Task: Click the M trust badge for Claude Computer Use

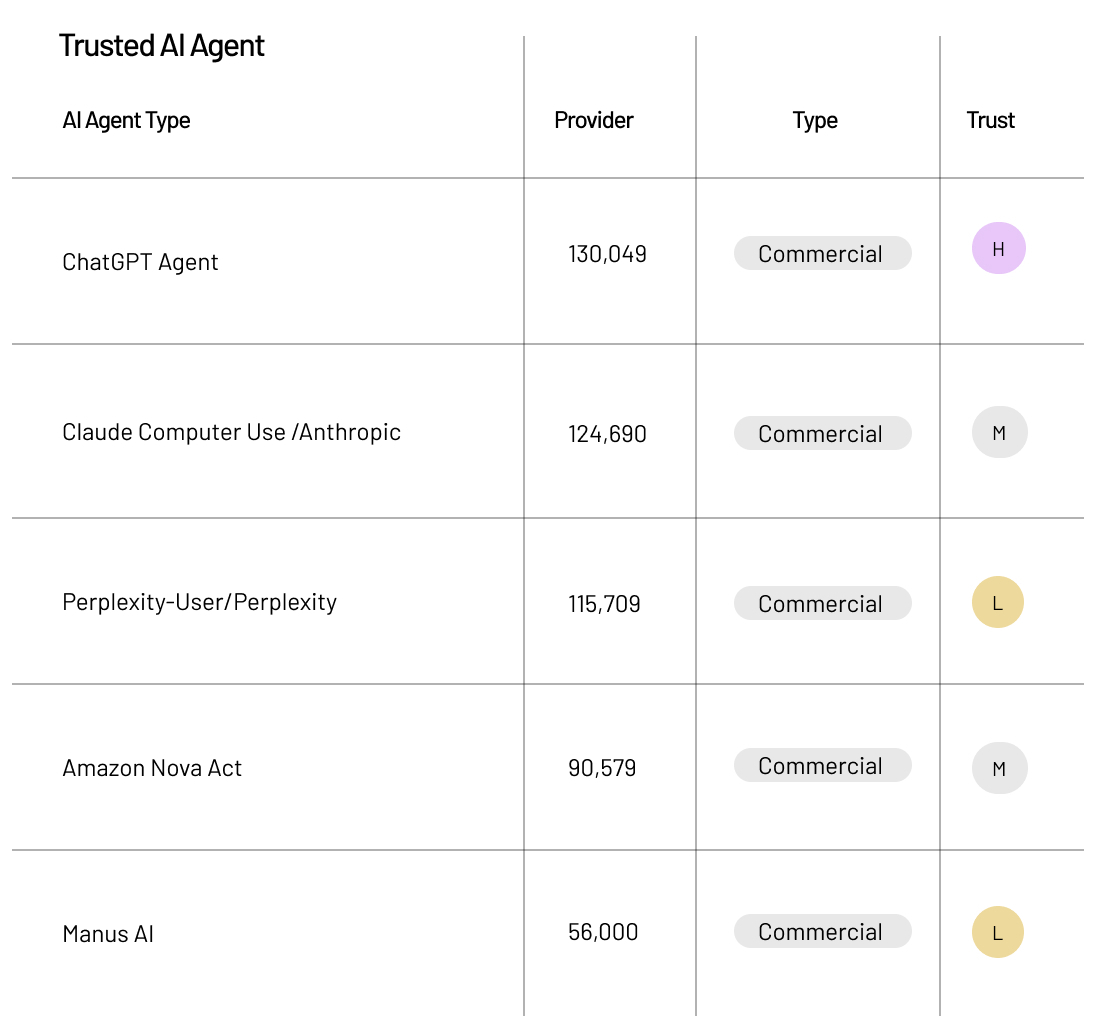Action: [999, 433]
